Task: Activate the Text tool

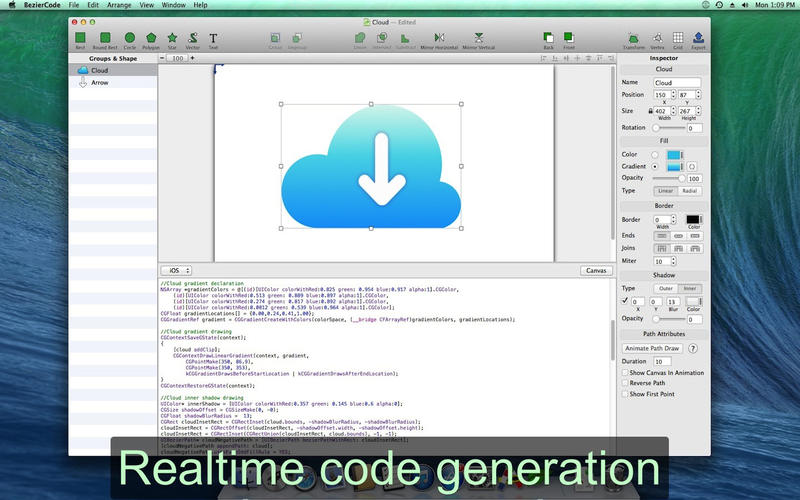Action: (x=213, y=37)
